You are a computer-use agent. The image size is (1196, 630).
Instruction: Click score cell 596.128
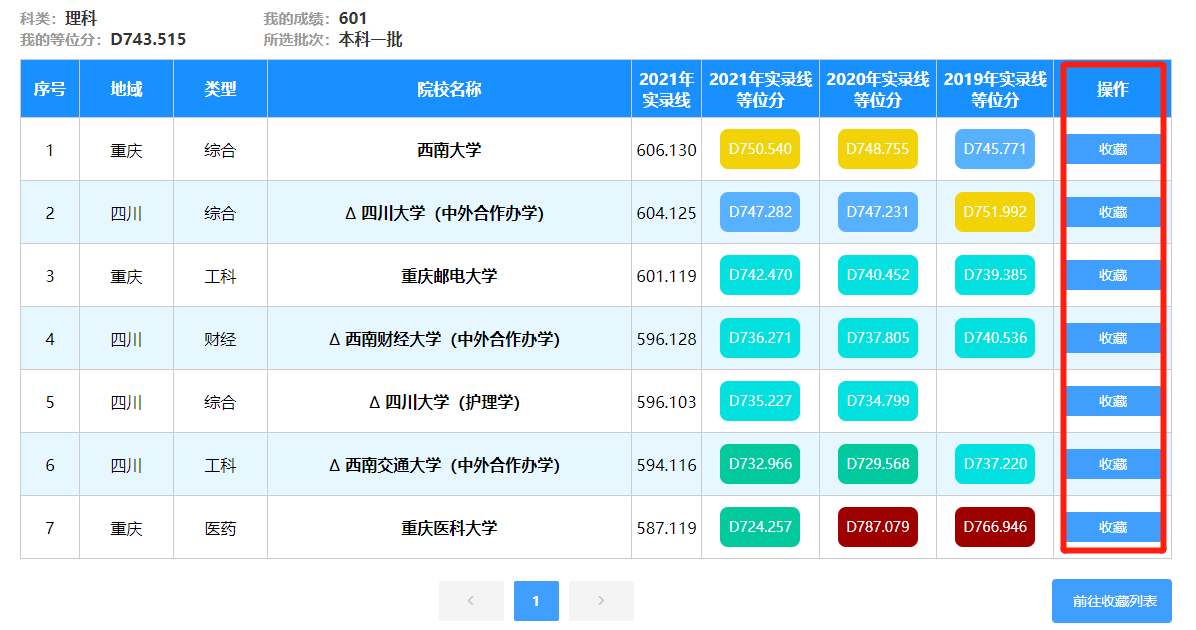[667, 339]
